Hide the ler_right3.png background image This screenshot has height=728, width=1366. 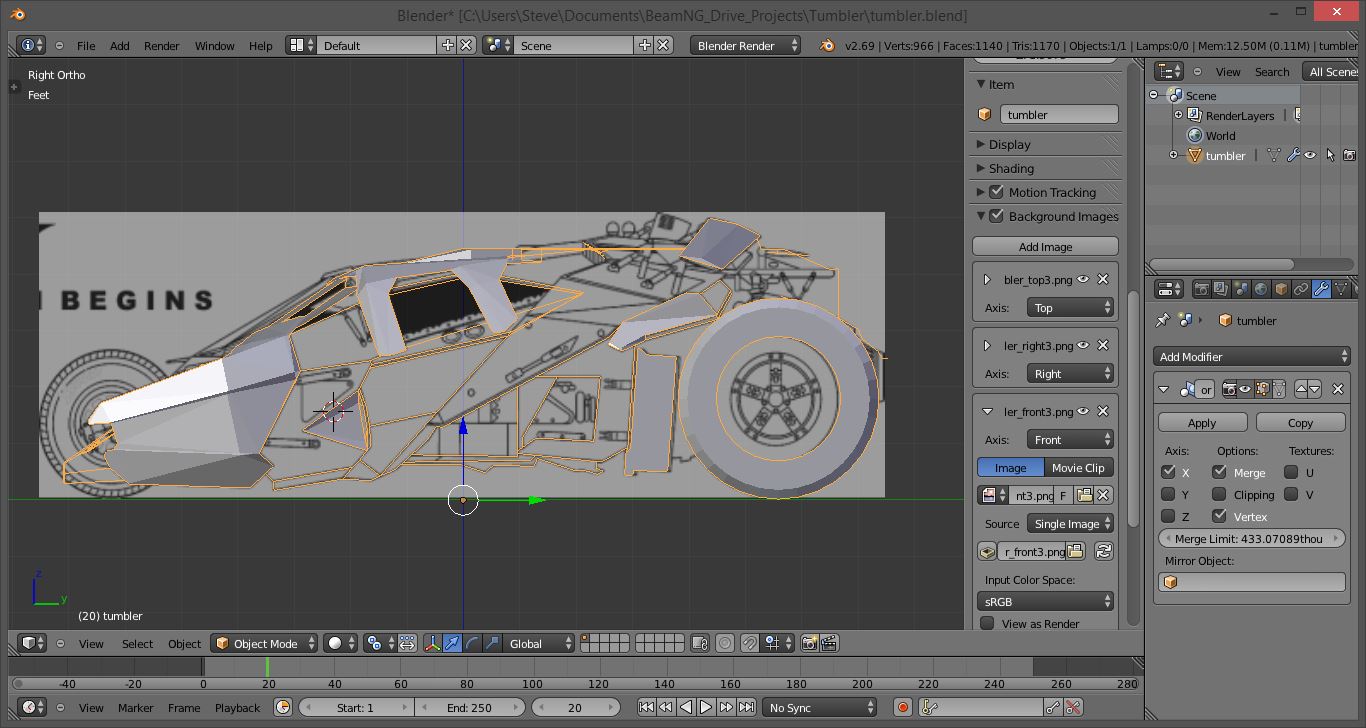pyautogui.click(x=1083, y=345)
